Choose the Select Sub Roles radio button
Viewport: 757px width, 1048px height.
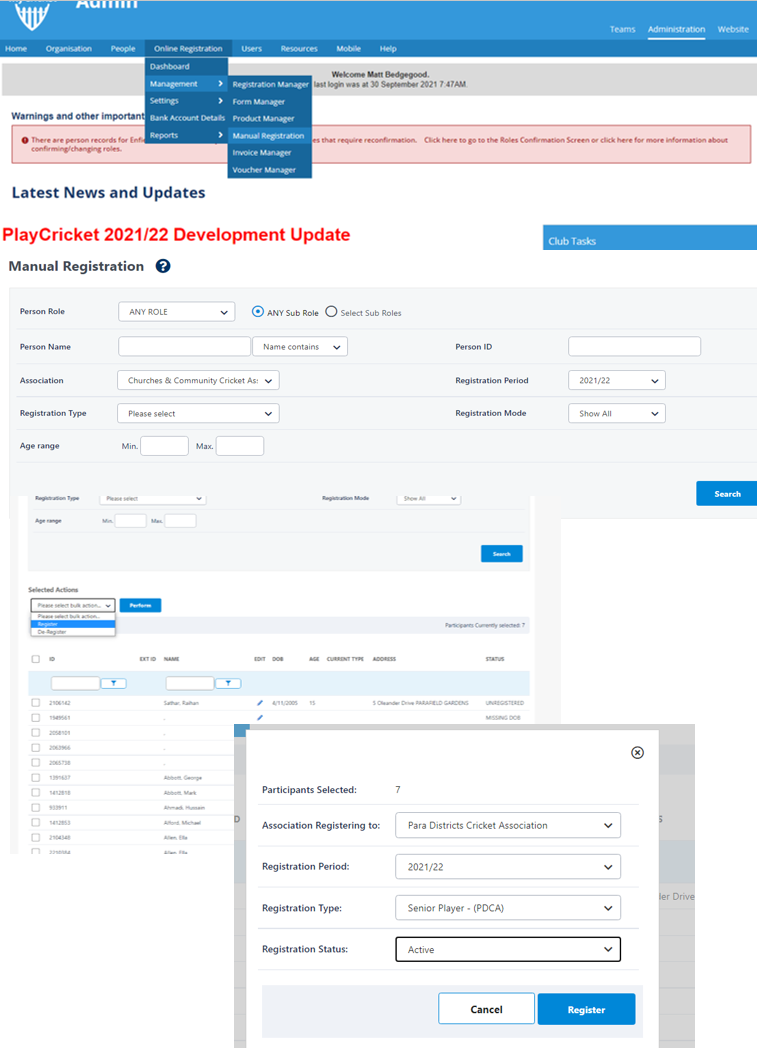[x=331, y=311]
